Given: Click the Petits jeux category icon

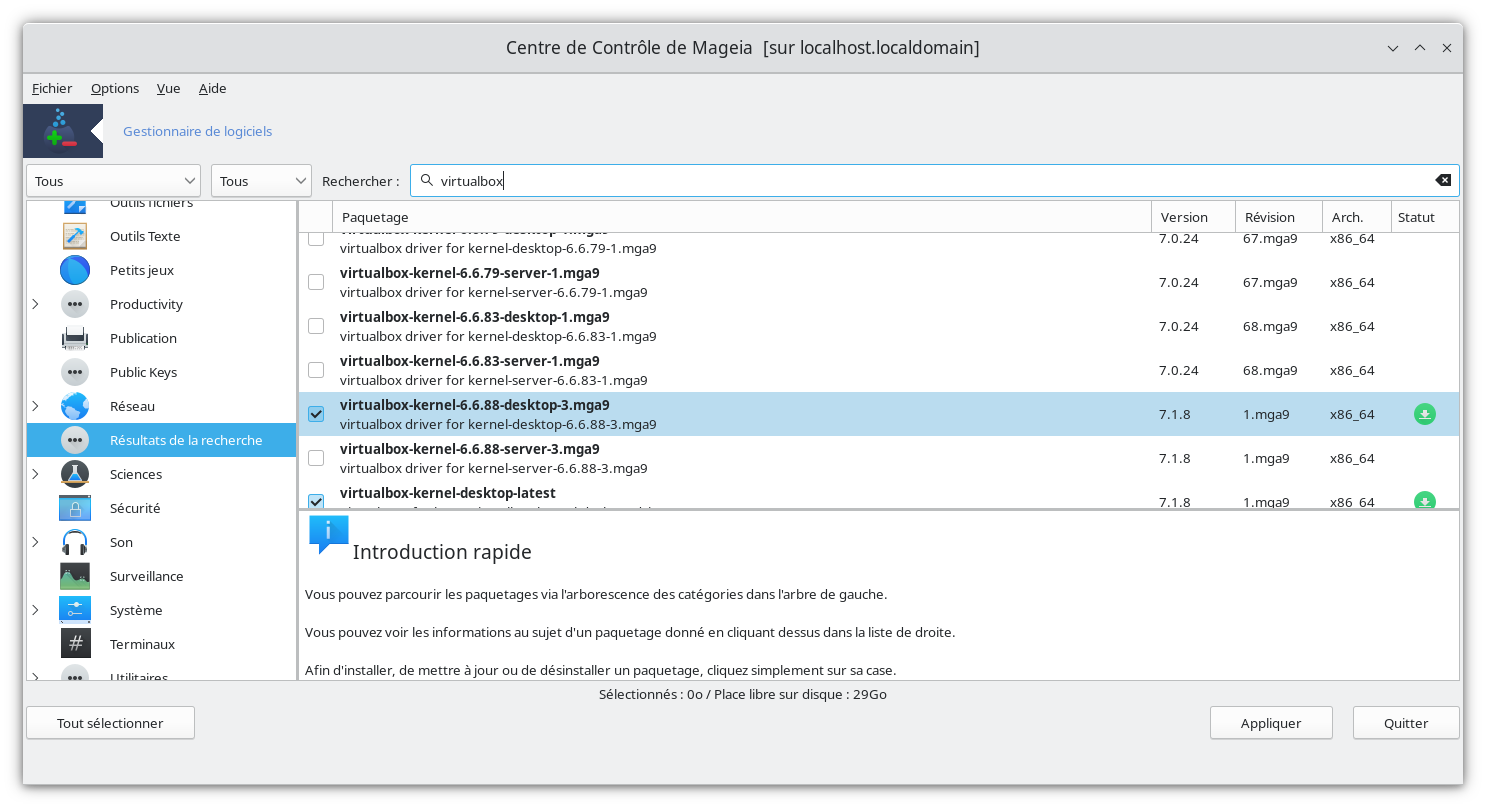Looking at the screenshot, I should click(x=75, y=270).
